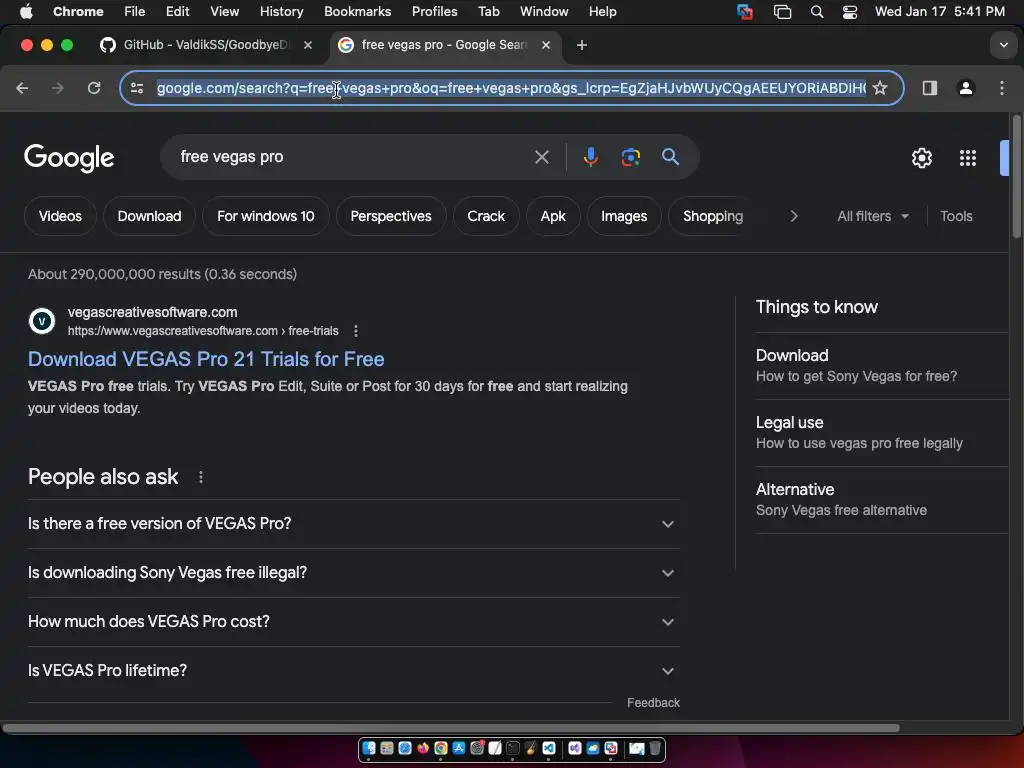This screenshot has width=1024, height=768.
Task: Go back using the browser back arrow
Action: (22, 88)
